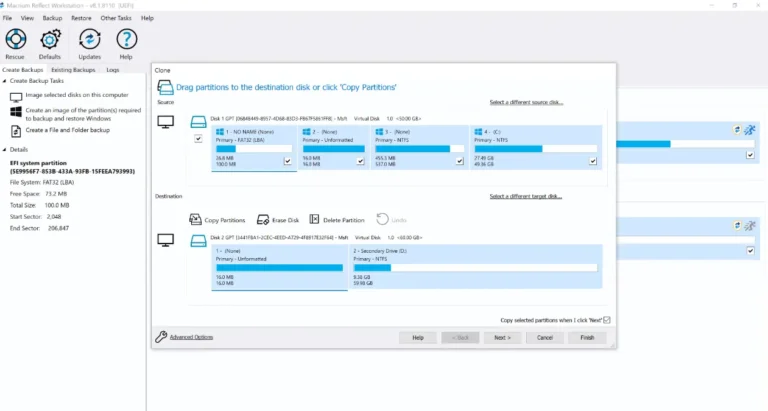Select destination partition 2 Secondary Drive (D:)
The image size is (768, 411).
point(475,267)
